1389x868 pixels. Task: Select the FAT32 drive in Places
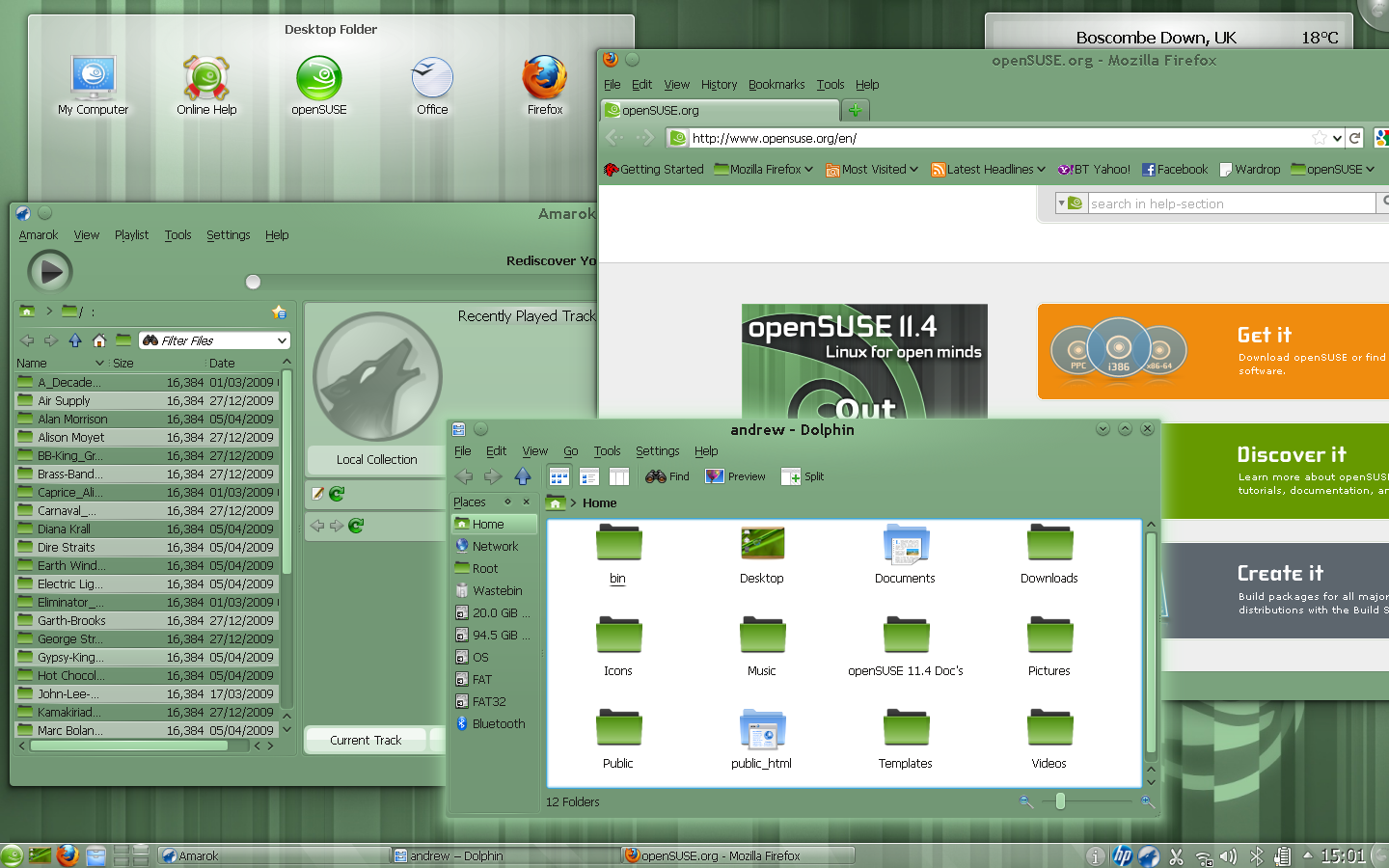(494, 702)
